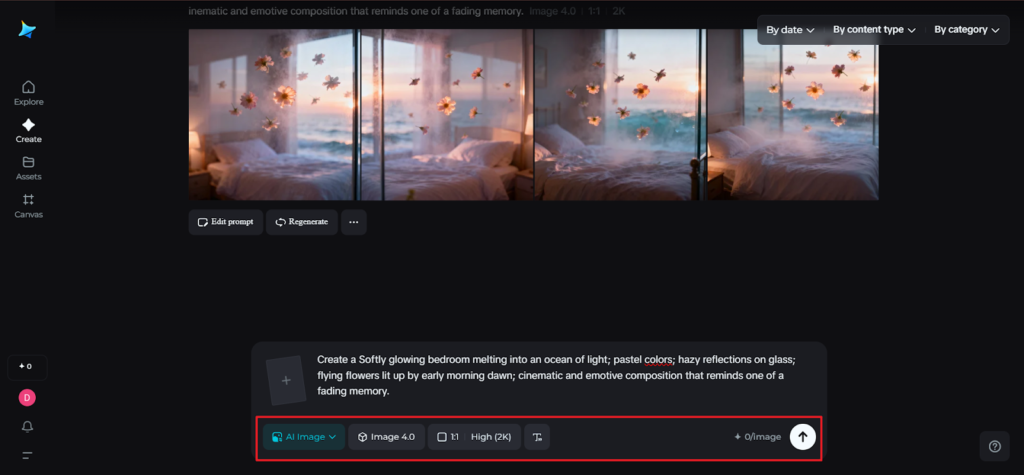
Task: Select the Create sparkle icon
Action: (x=28, y=130)
